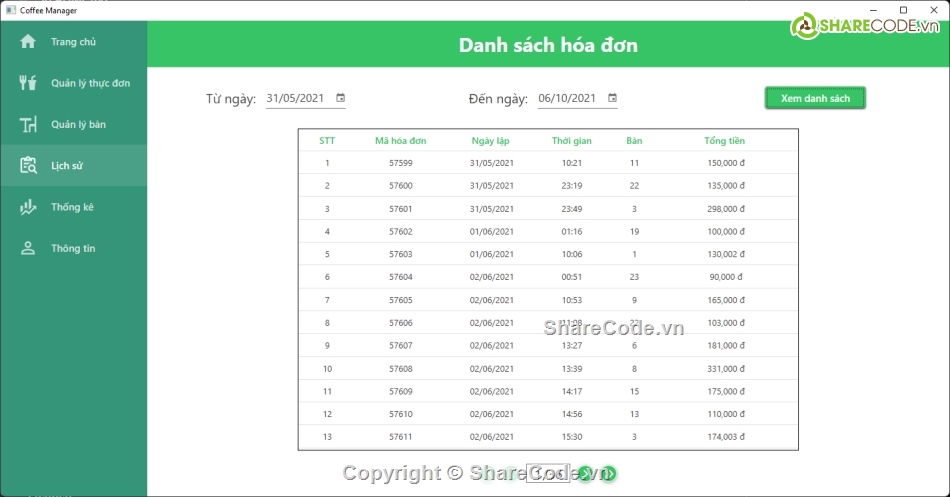The image size is (950, 497).
Task: Focus the Đến ngày date field 06/10/2021
Action: point(577,98)
